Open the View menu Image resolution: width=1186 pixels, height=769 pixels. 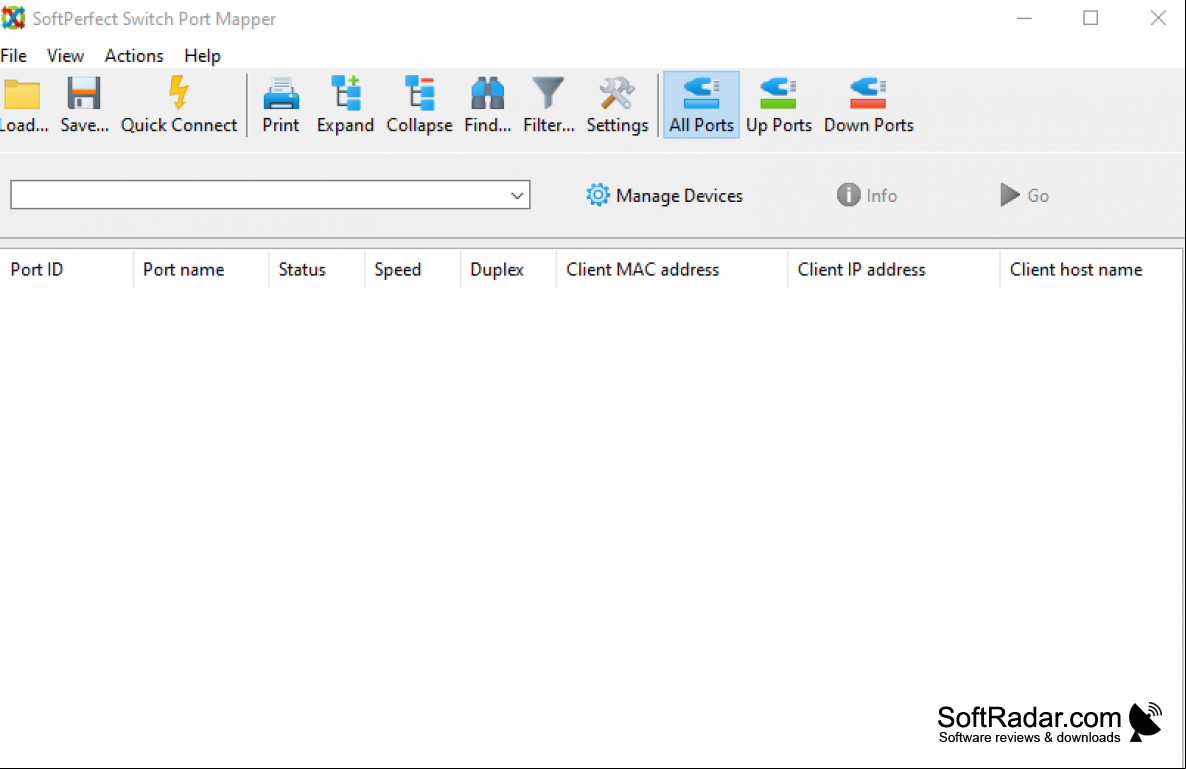tap(65, 56)
